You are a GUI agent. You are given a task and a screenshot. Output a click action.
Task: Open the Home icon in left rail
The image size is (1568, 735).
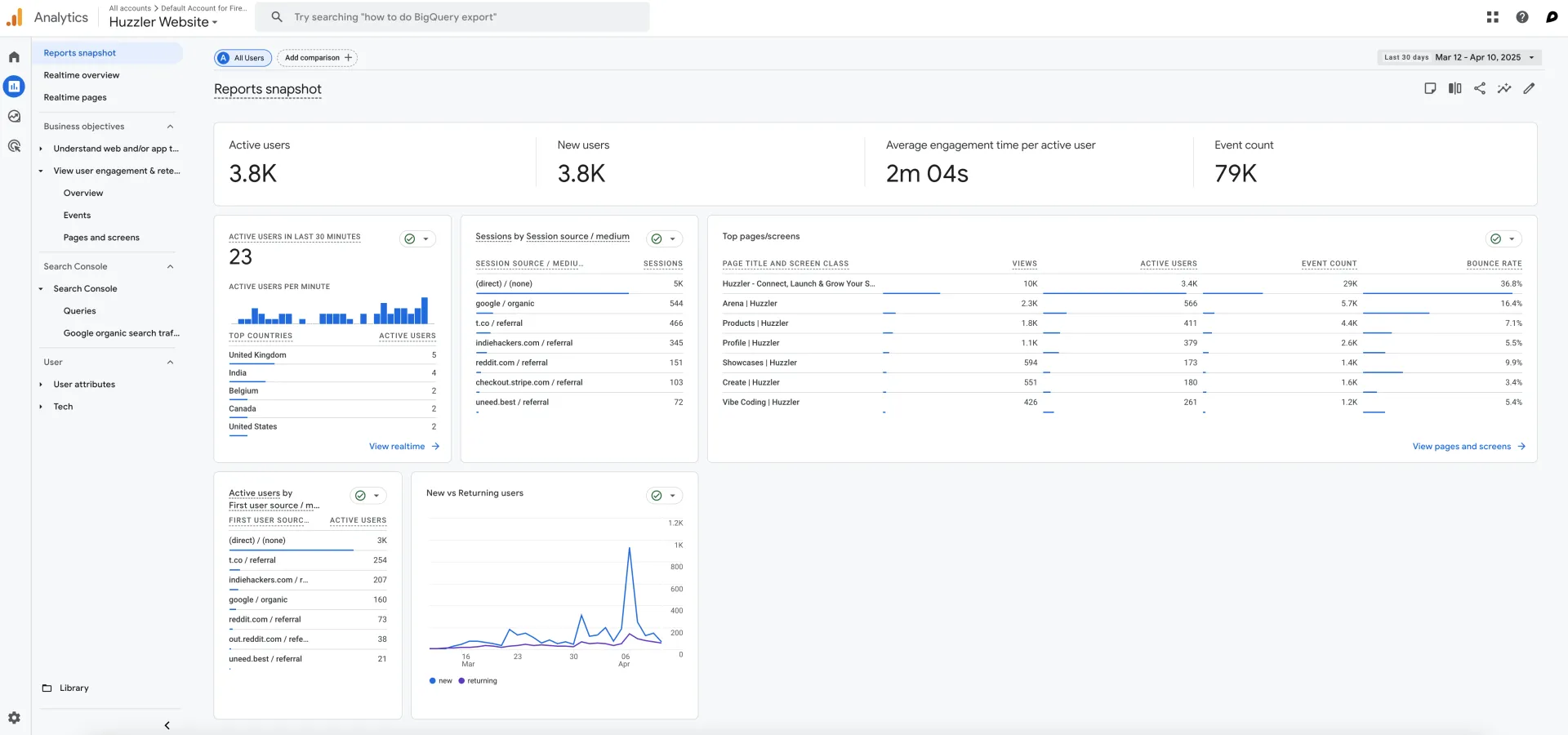(14, 57)
